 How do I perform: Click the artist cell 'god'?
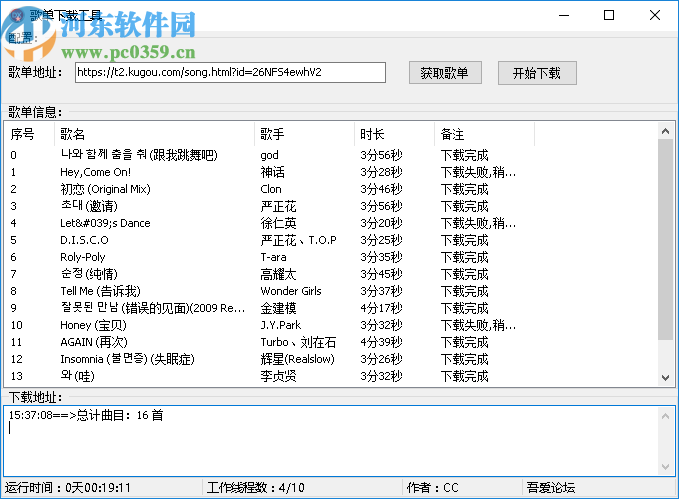click(269, 156)
